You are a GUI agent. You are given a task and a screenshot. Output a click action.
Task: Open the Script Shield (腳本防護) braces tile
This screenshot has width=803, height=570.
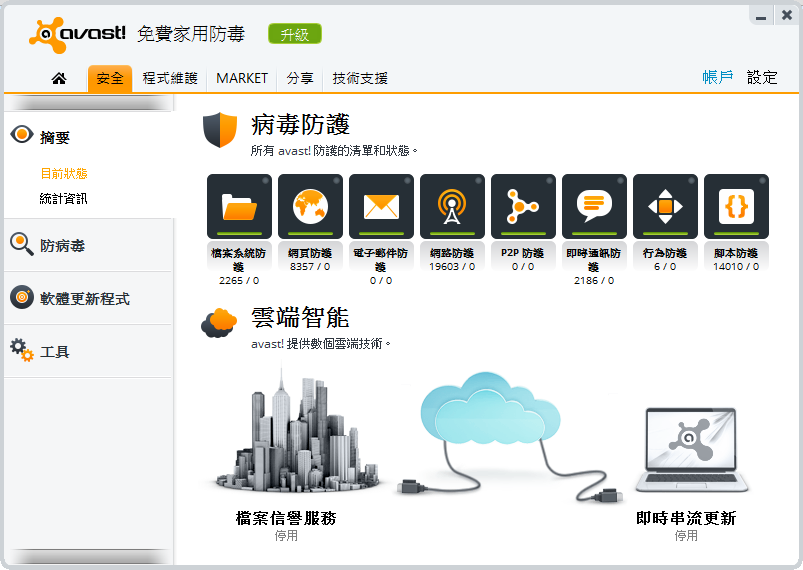736,206
